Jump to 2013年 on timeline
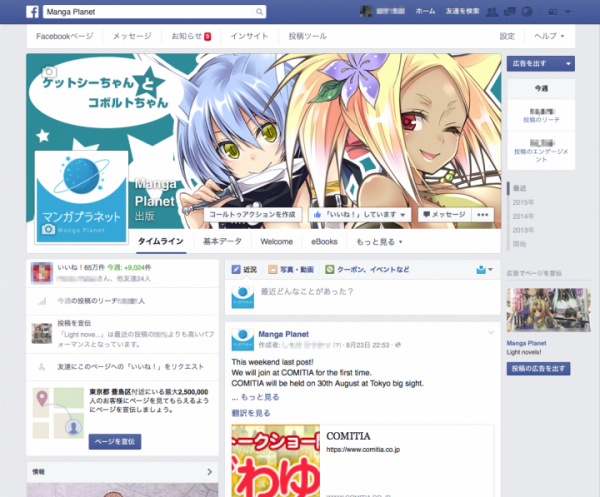600x497 pixels. pyautogui.click(x=523, y=230)
